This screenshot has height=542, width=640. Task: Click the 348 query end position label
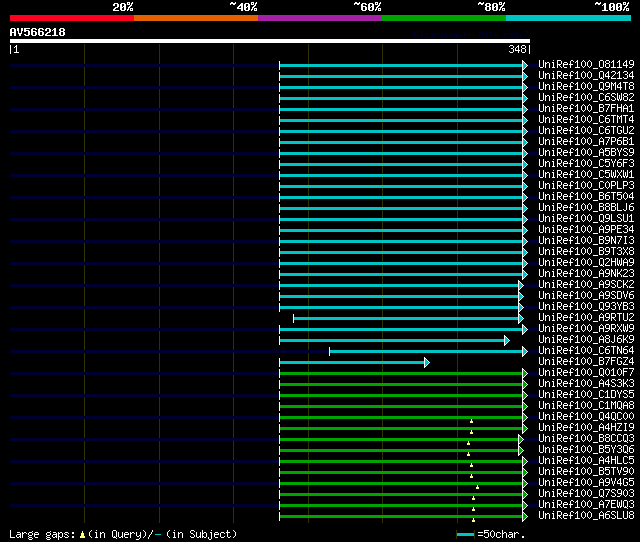[517, 49]
